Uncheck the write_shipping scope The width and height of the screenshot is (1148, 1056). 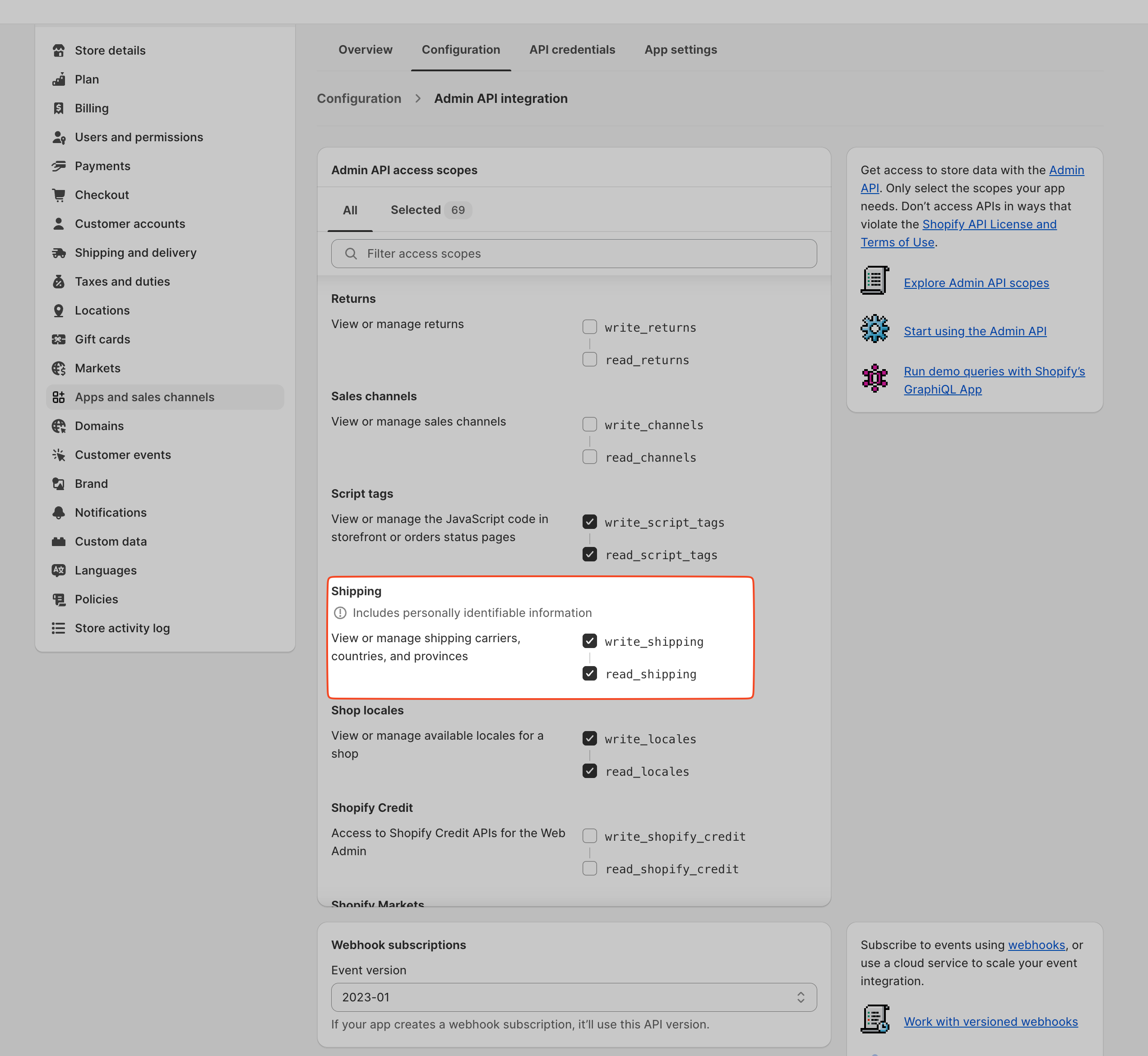(589, 641)
